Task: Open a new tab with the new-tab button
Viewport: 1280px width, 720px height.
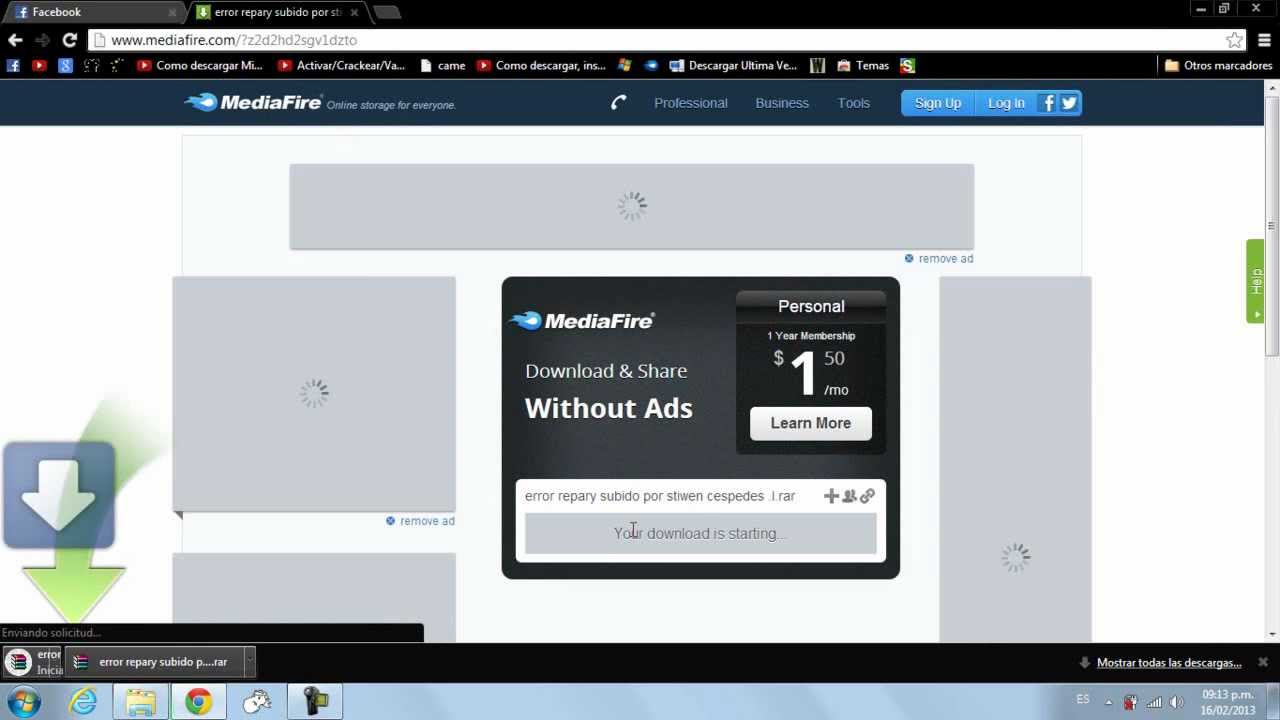Action: point(387,12)
